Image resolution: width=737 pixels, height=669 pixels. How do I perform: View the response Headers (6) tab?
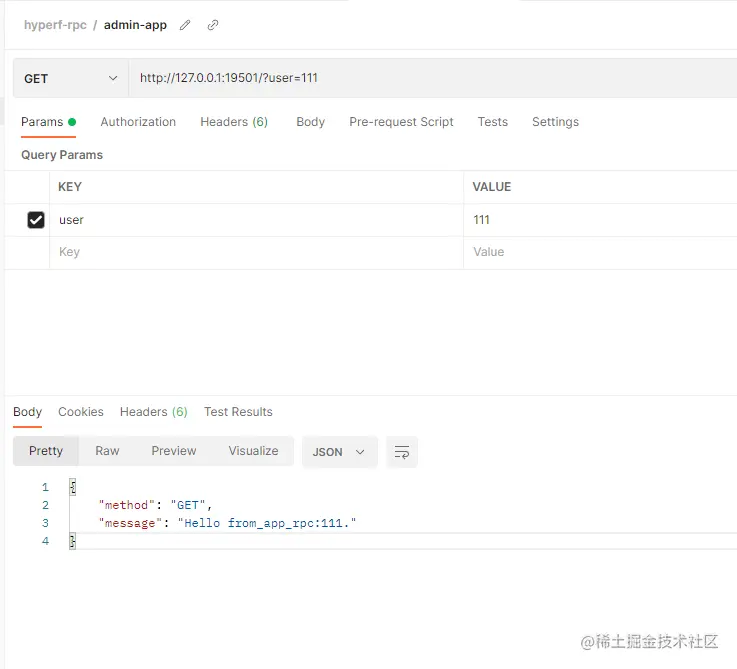pyautogui.click(x=154, y=412)
